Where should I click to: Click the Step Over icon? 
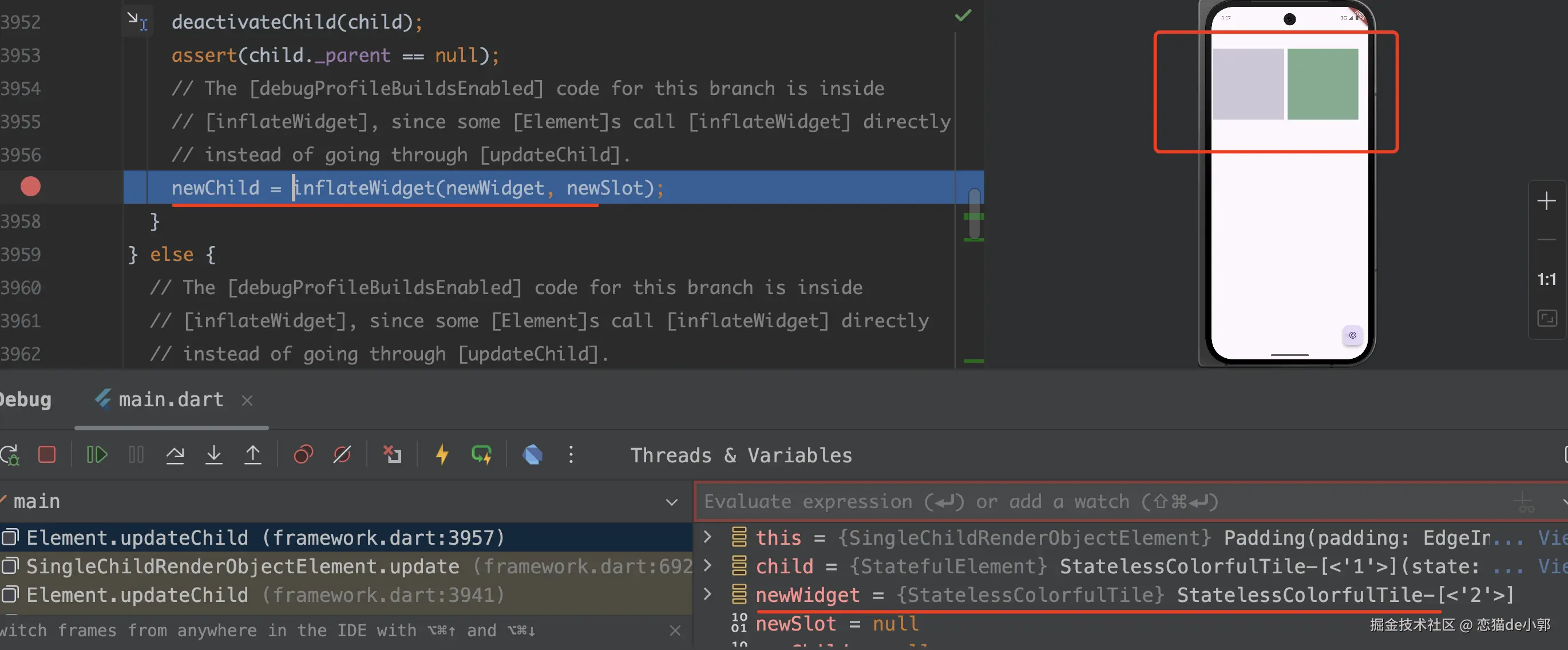(x=175, y=455)
